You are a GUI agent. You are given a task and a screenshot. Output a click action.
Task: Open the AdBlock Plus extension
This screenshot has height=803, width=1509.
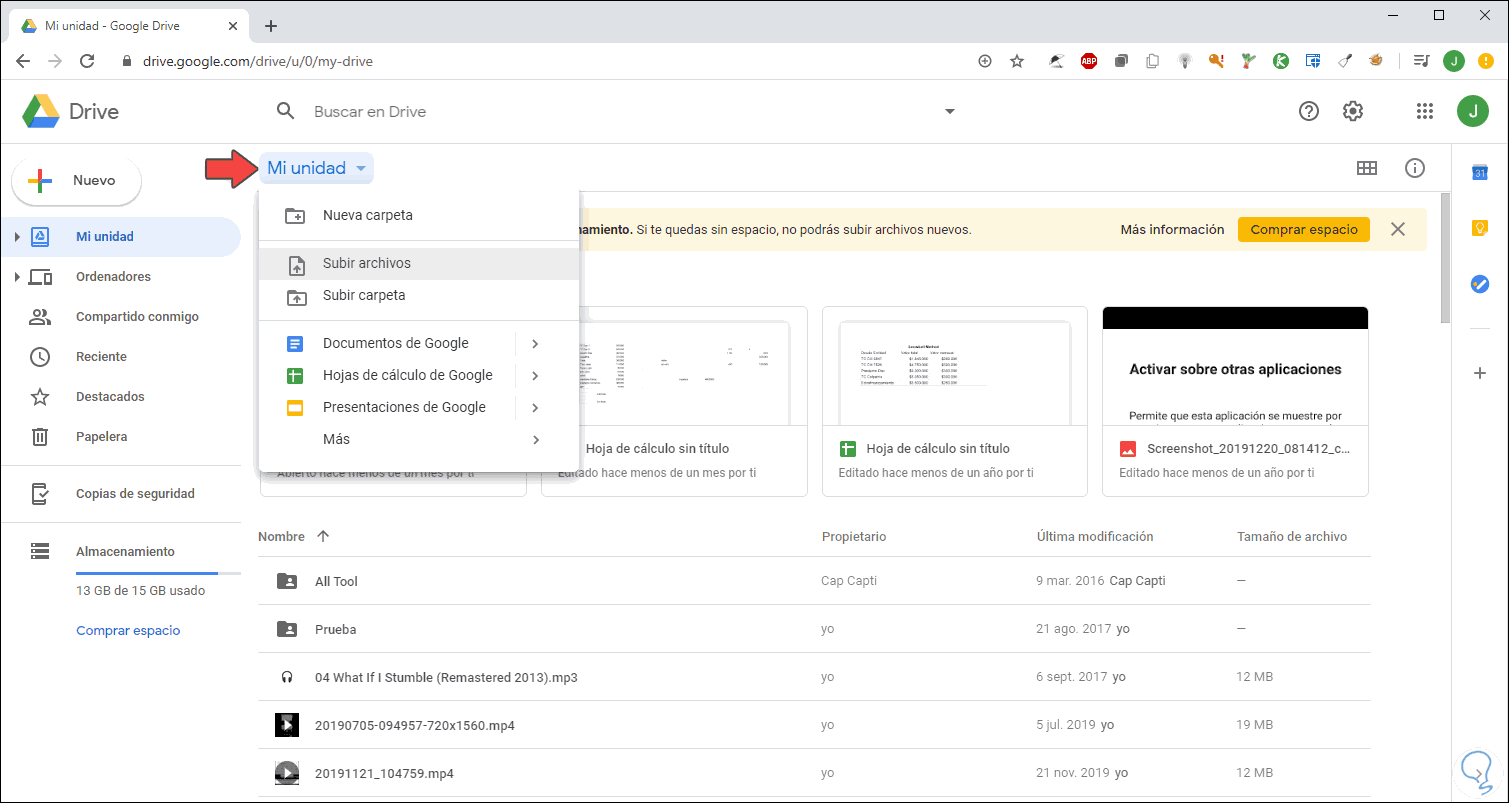pyautogui.click(x=1089, y=61)
